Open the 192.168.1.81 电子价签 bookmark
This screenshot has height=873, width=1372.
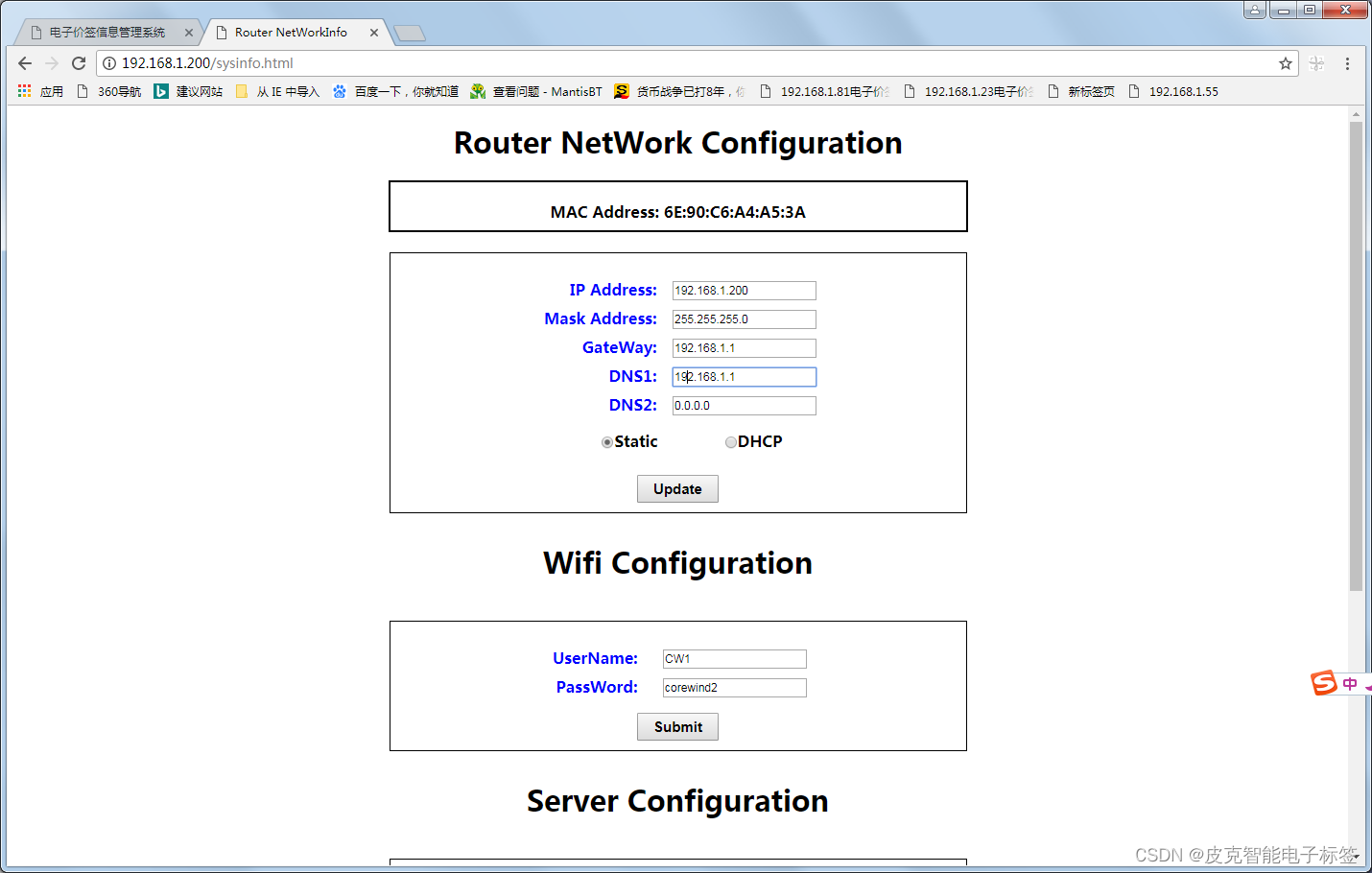824,91
